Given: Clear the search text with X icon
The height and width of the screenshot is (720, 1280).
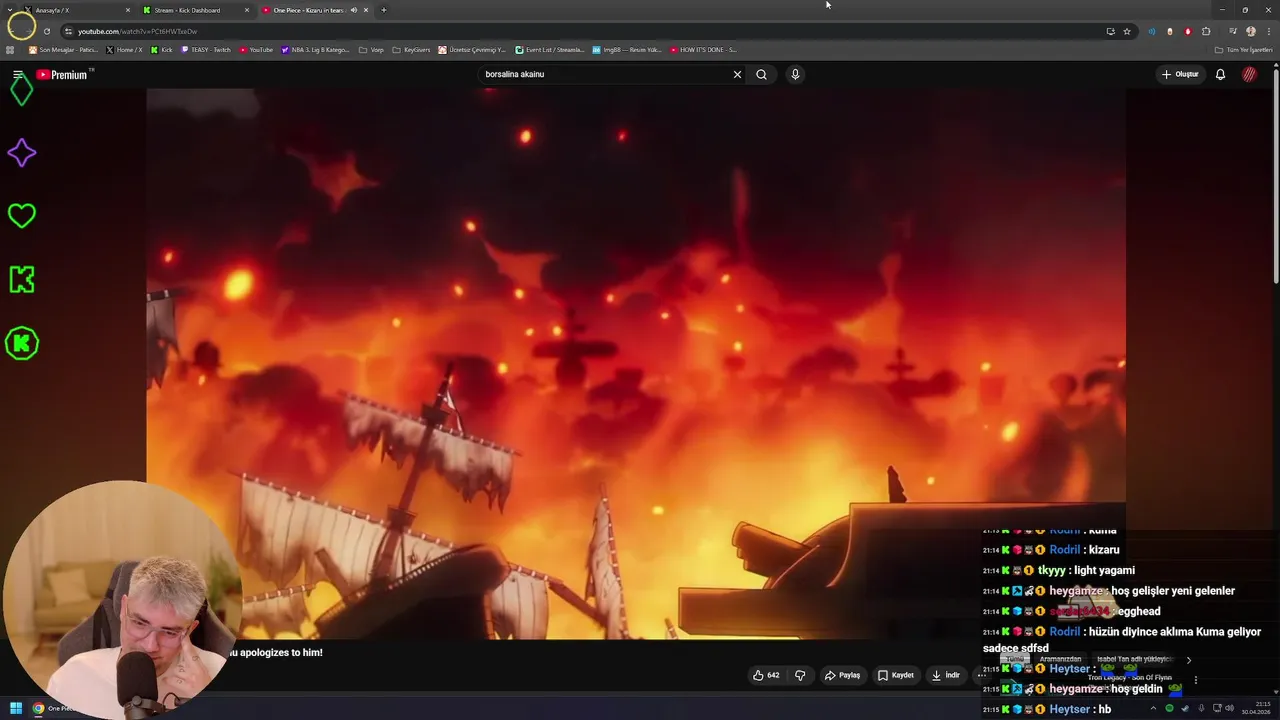Looking at the screenshot, I should tap(737, 74).
